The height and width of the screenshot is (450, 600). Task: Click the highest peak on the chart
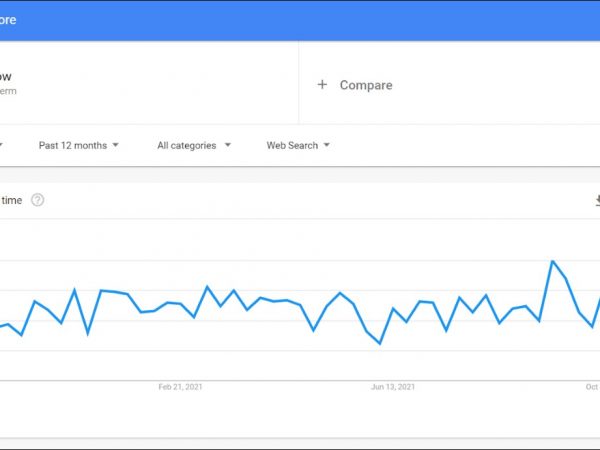552,261
